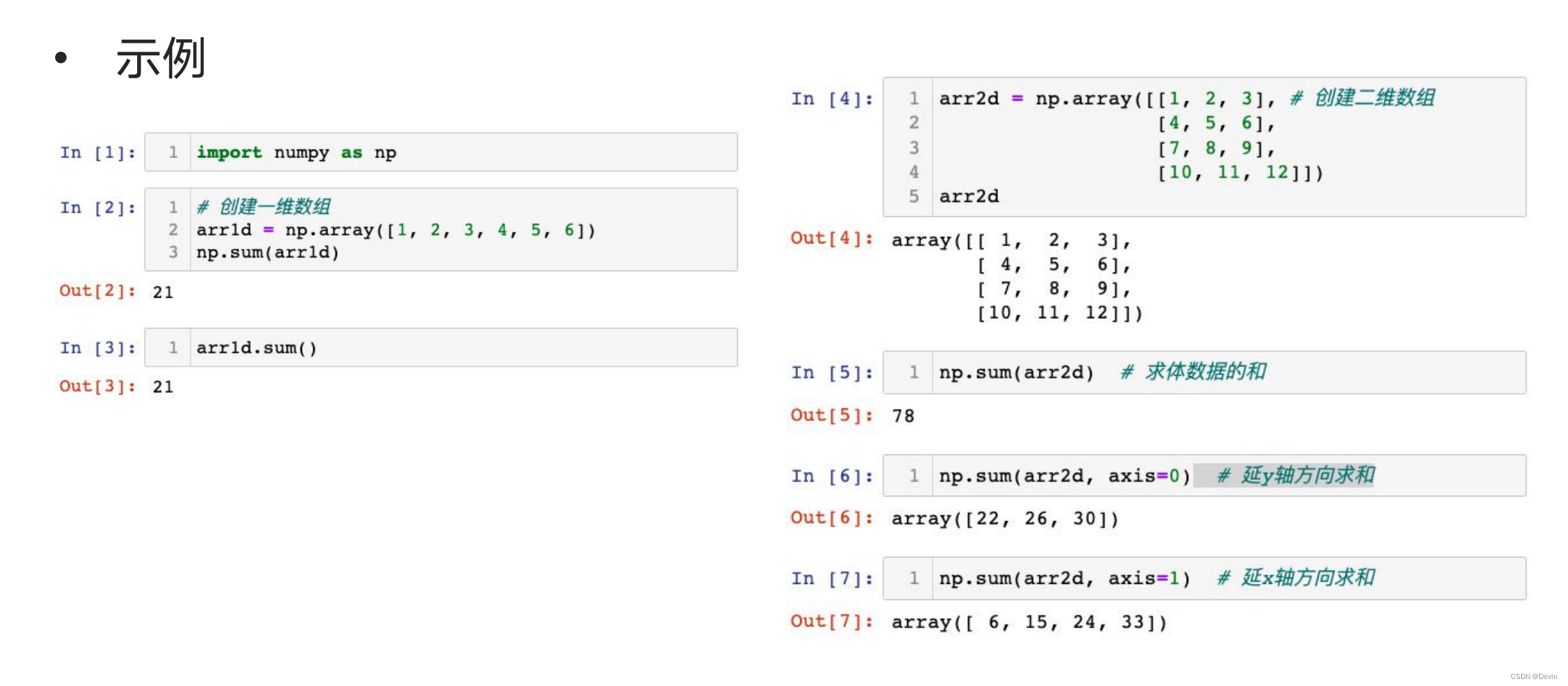Click the comment 创建二维数组 in cell 4

click(x=1363, y=98)
